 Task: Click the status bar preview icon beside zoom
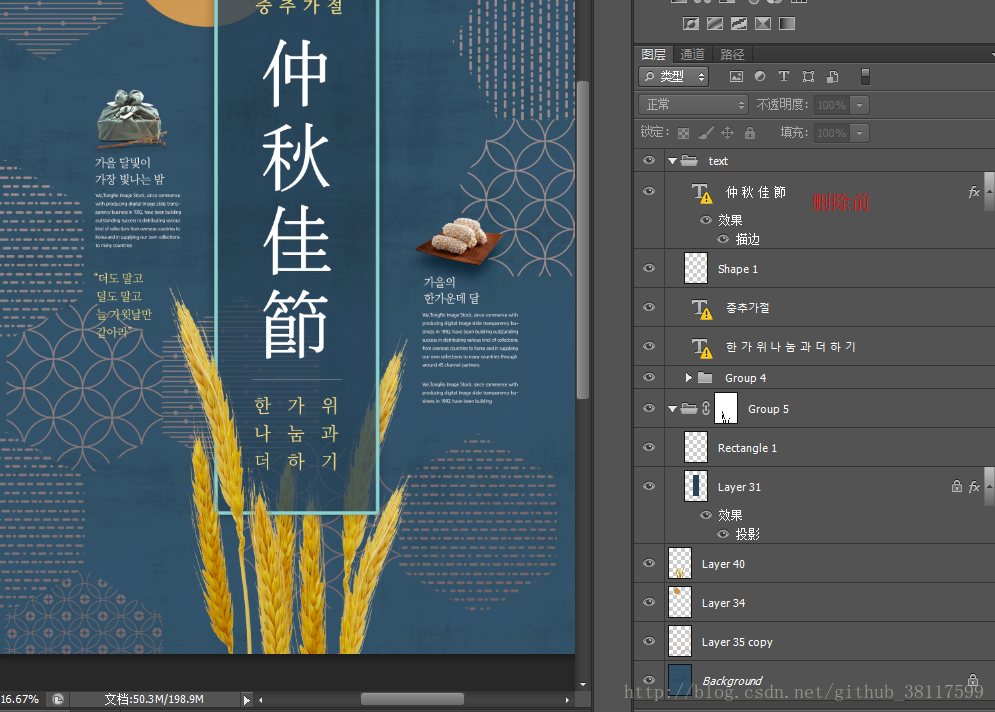coord(58,699)
